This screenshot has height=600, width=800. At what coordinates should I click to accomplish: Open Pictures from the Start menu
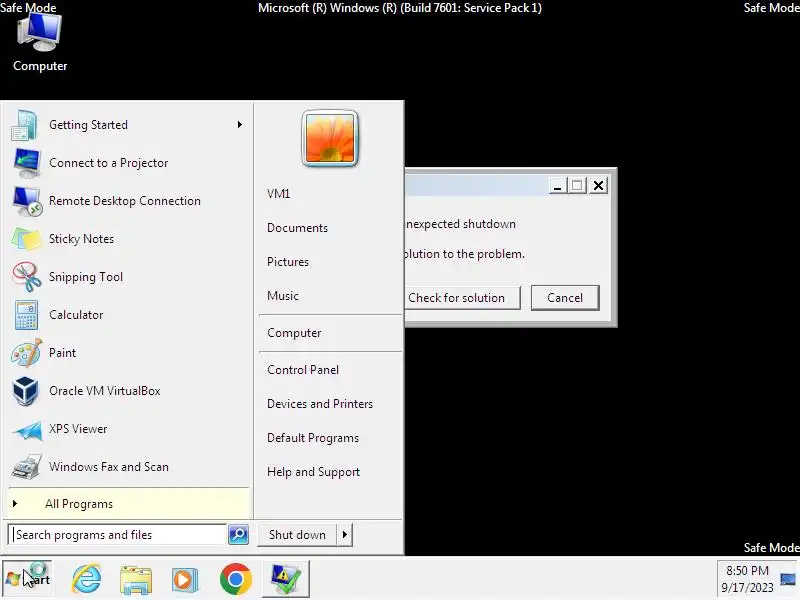[x=288, y=262]
